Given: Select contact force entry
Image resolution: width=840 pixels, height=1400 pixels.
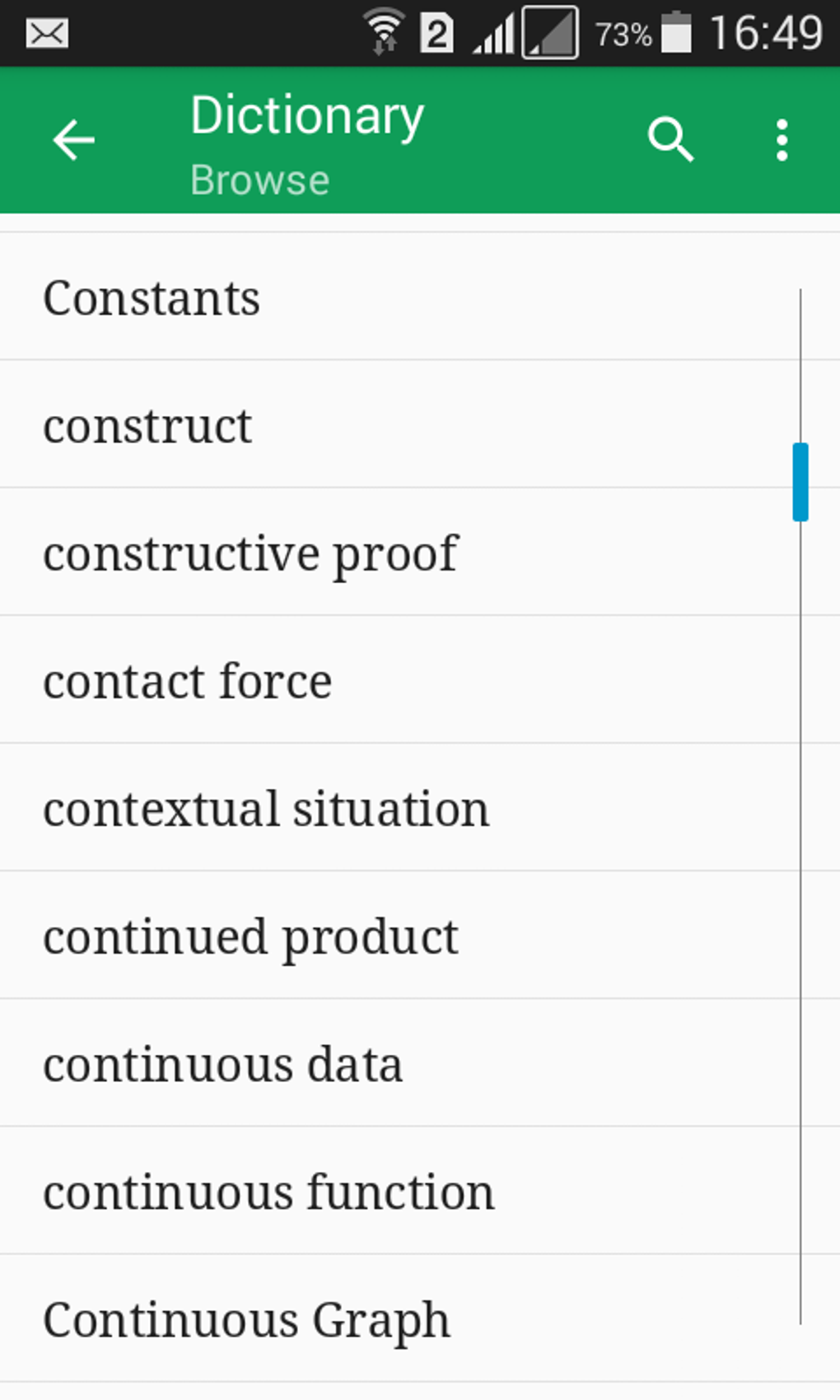Looking at the screenshot, I should pos(188,680).
